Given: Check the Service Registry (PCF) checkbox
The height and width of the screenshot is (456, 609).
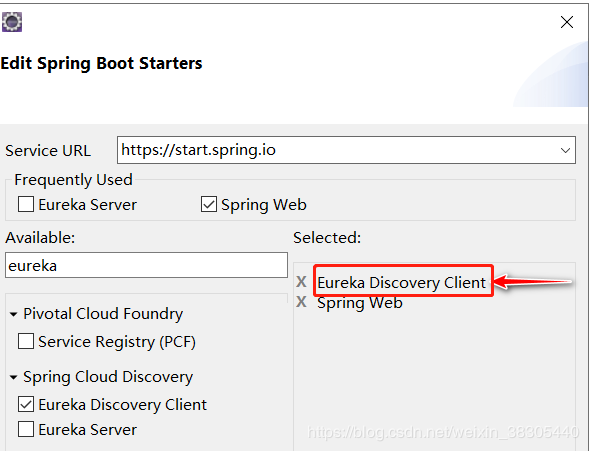Looking at the screenshot, I should pos(26,341).
